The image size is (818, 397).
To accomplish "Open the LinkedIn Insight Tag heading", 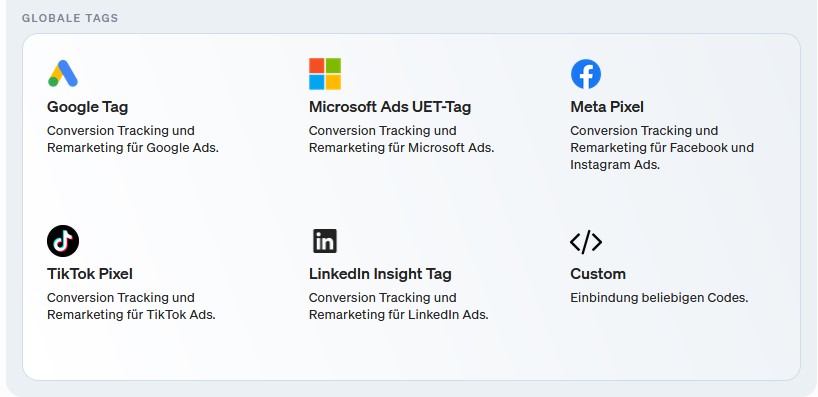I will tap(380, 274).
